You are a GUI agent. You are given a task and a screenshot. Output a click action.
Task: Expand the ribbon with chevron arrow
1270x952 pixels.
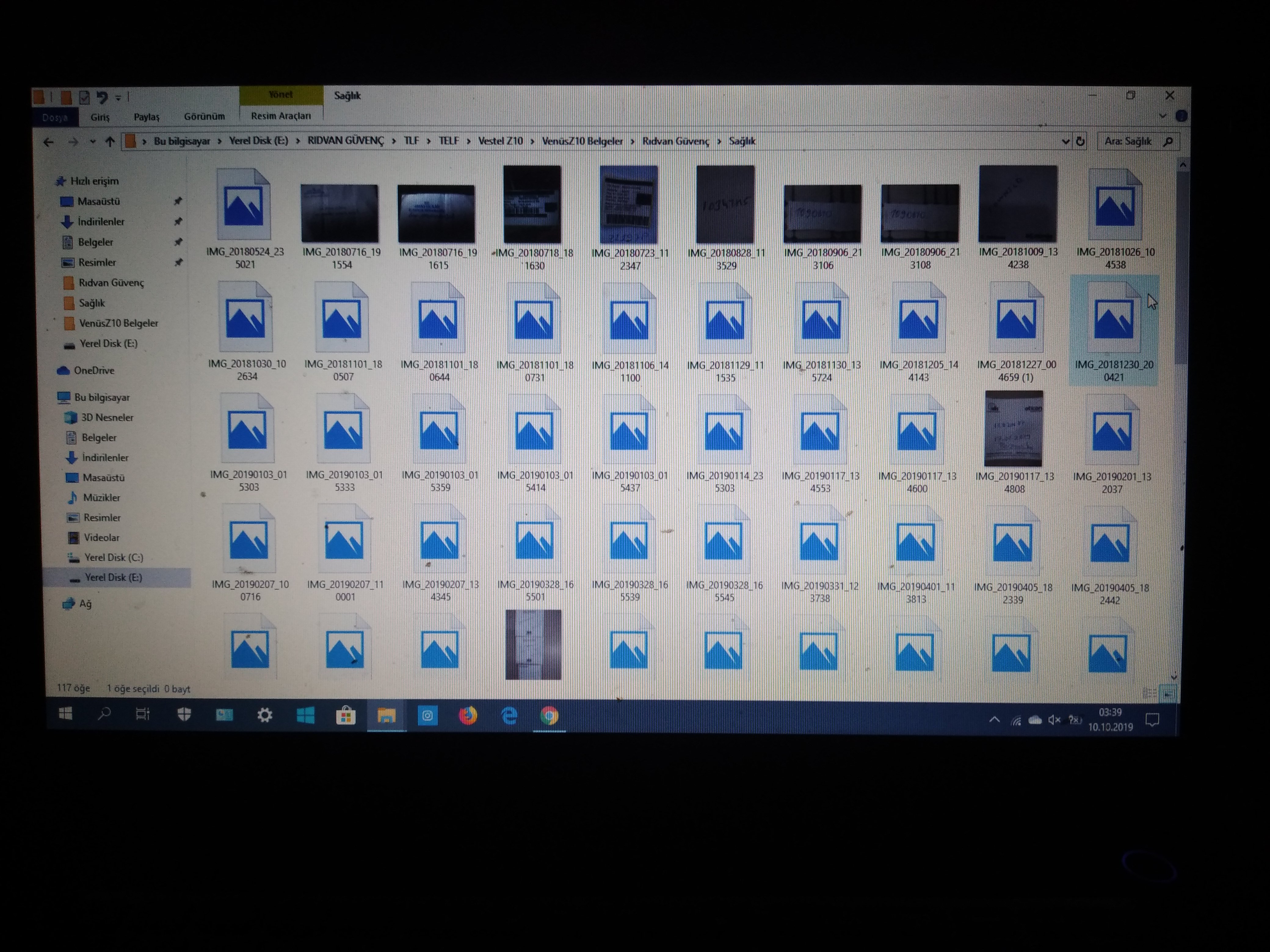click(x=1163, y=116)
